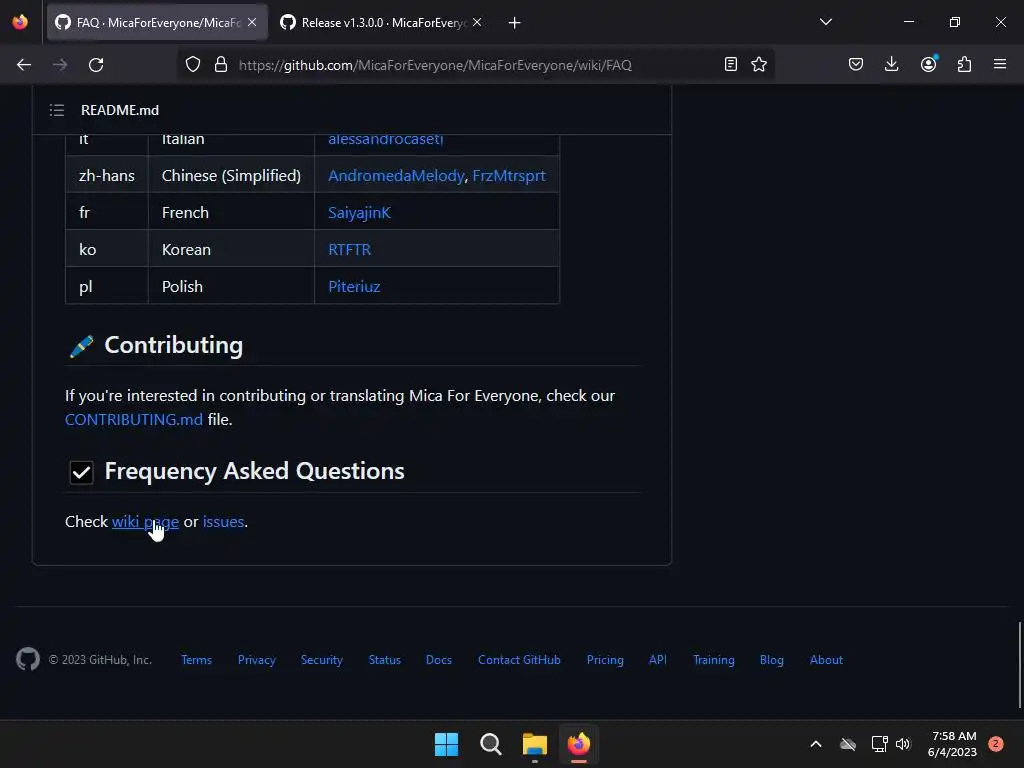Open the wiki page link
This screenshot has width=1024, height=768.
point(145,521)
